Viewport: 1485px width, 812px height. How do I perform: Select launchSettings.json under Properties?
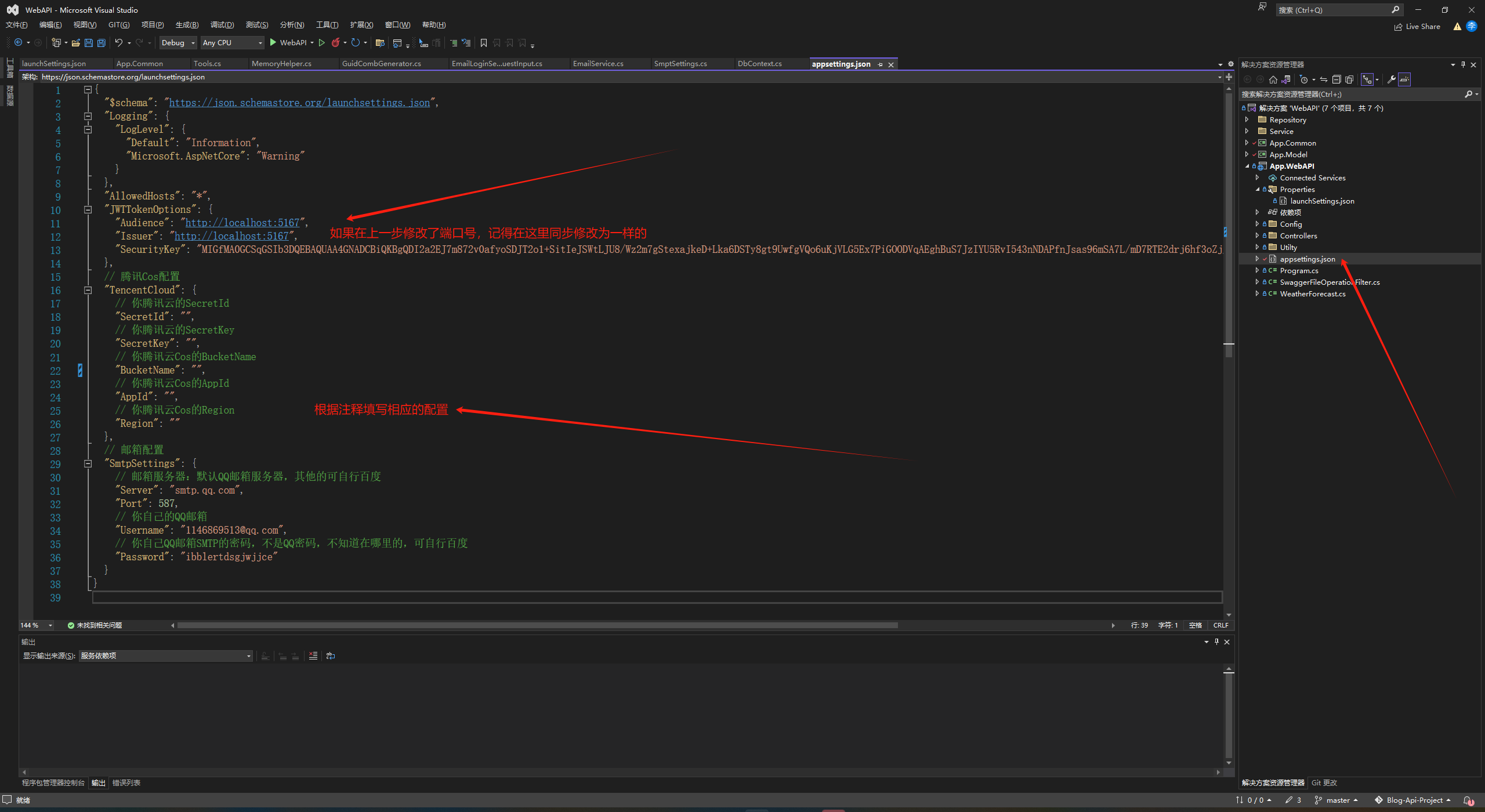click(1322, 201)
